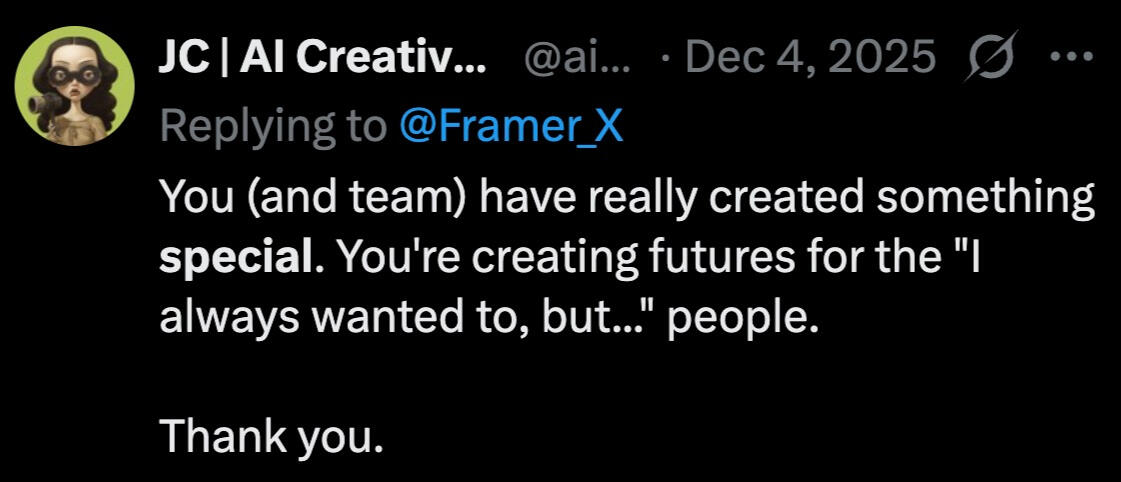Viewport: 1121px width, 482px height.
Task: Click the "Replying to" label text
Action: click(x=272, y=127)
